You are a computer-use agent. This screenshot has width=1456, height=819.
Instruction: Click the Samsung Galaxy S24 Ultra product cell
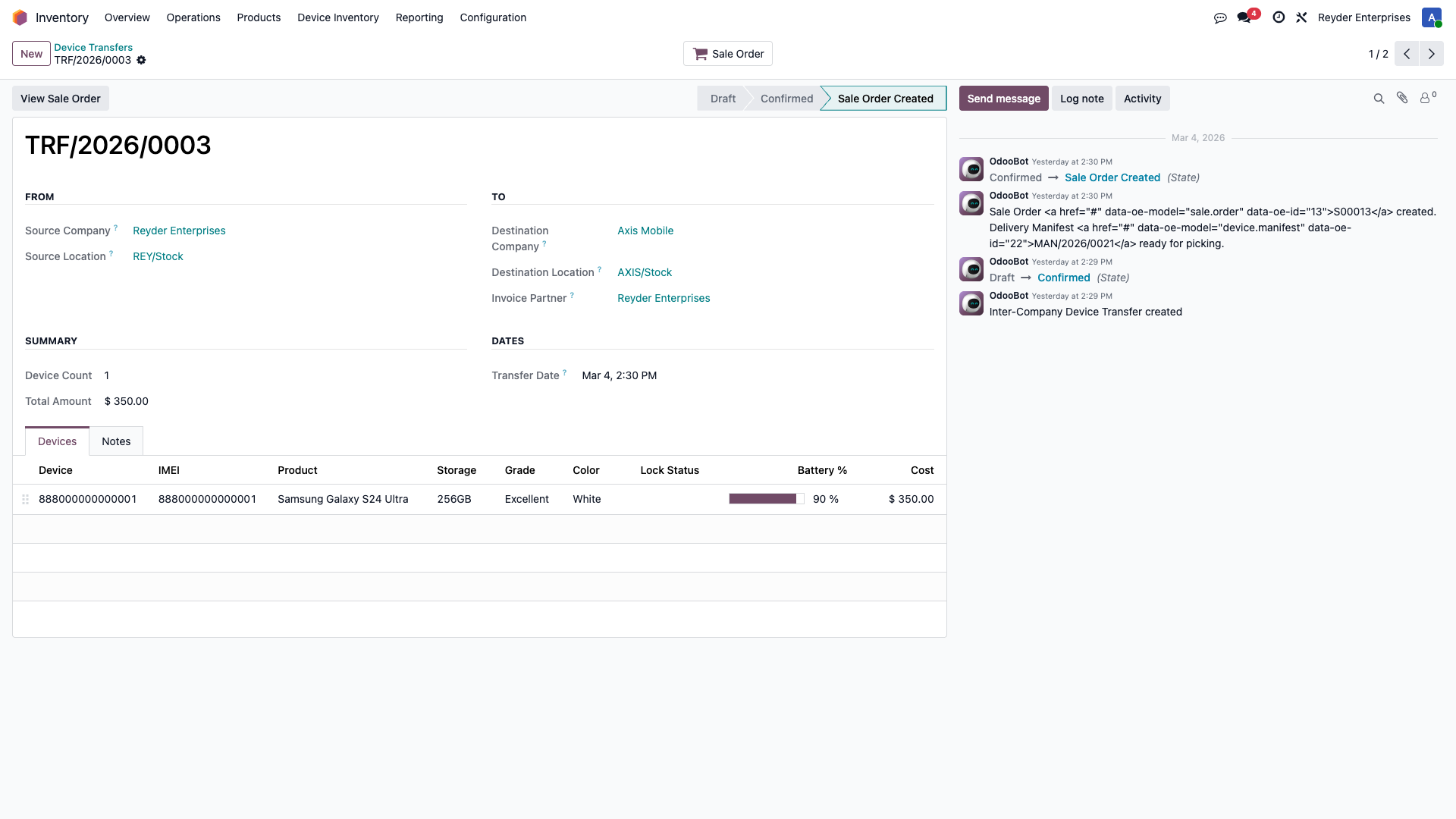pyautogui.click(x=343, y=499)
